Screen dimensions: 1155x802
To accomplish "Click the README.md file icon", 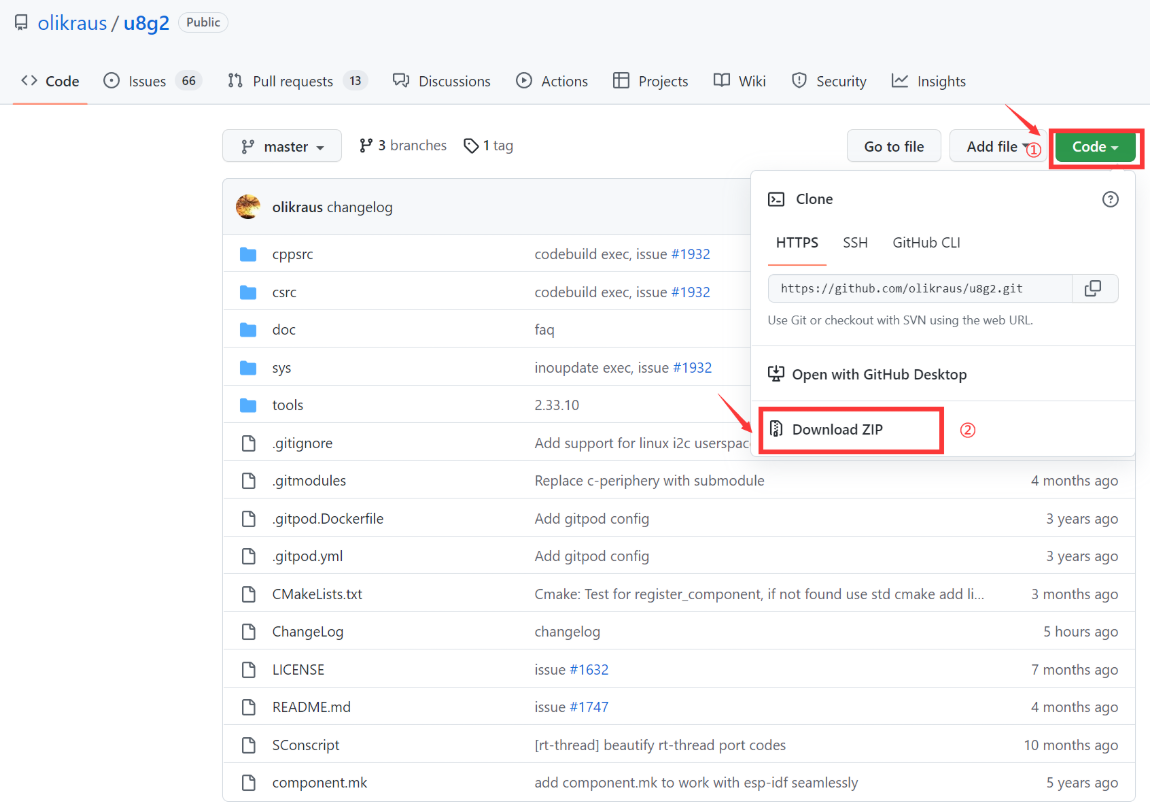I will [x=248, y=707].
